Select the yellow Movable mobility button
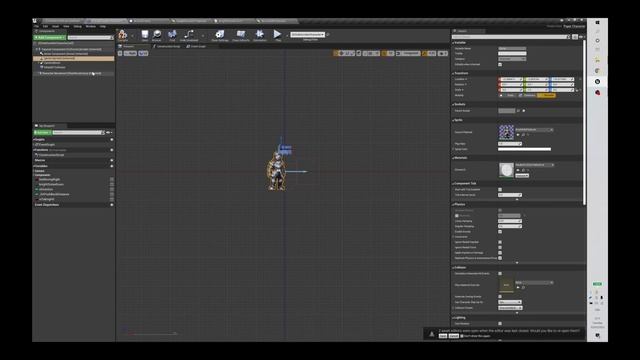 547,96
